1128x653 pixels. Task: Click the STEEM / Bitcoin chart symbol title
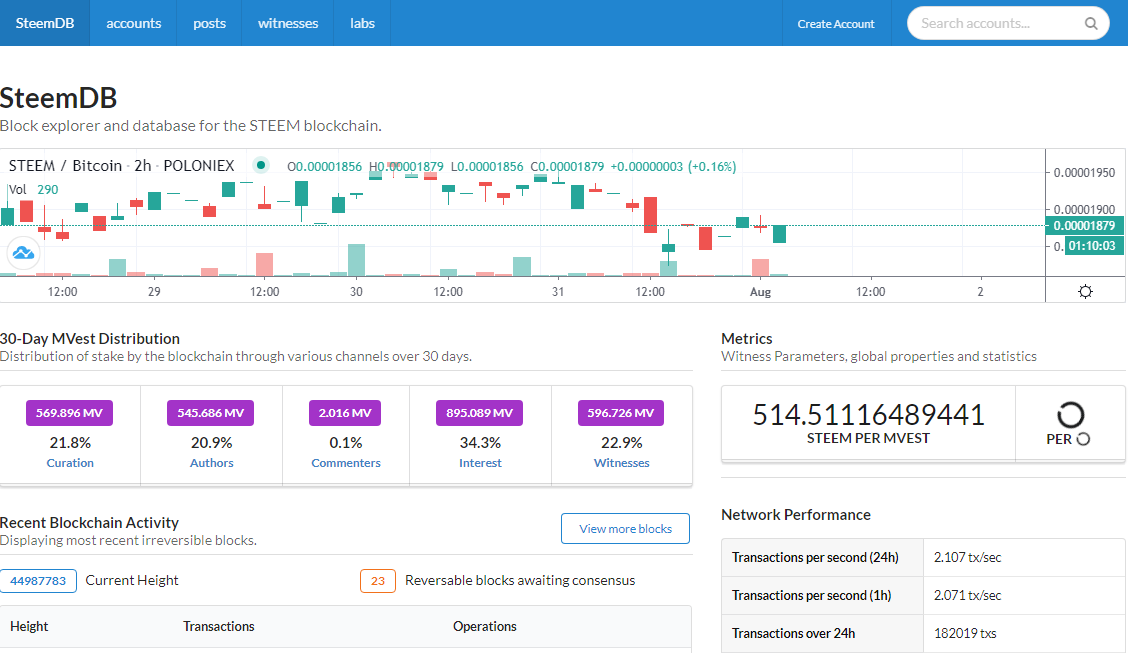tap(122, 165)
